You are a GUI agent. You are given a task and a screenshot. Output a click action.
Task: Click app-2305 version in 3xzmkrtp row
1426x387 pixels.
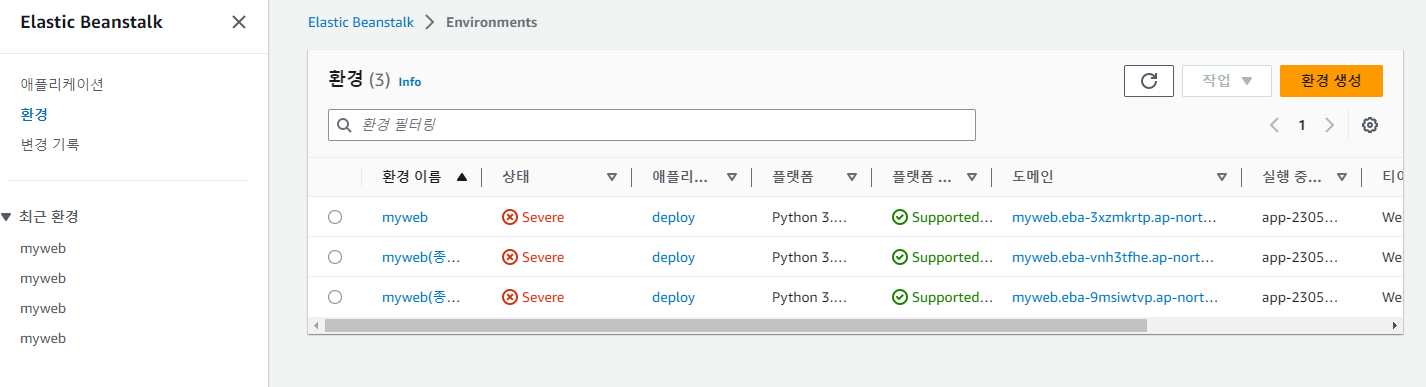1300,217
